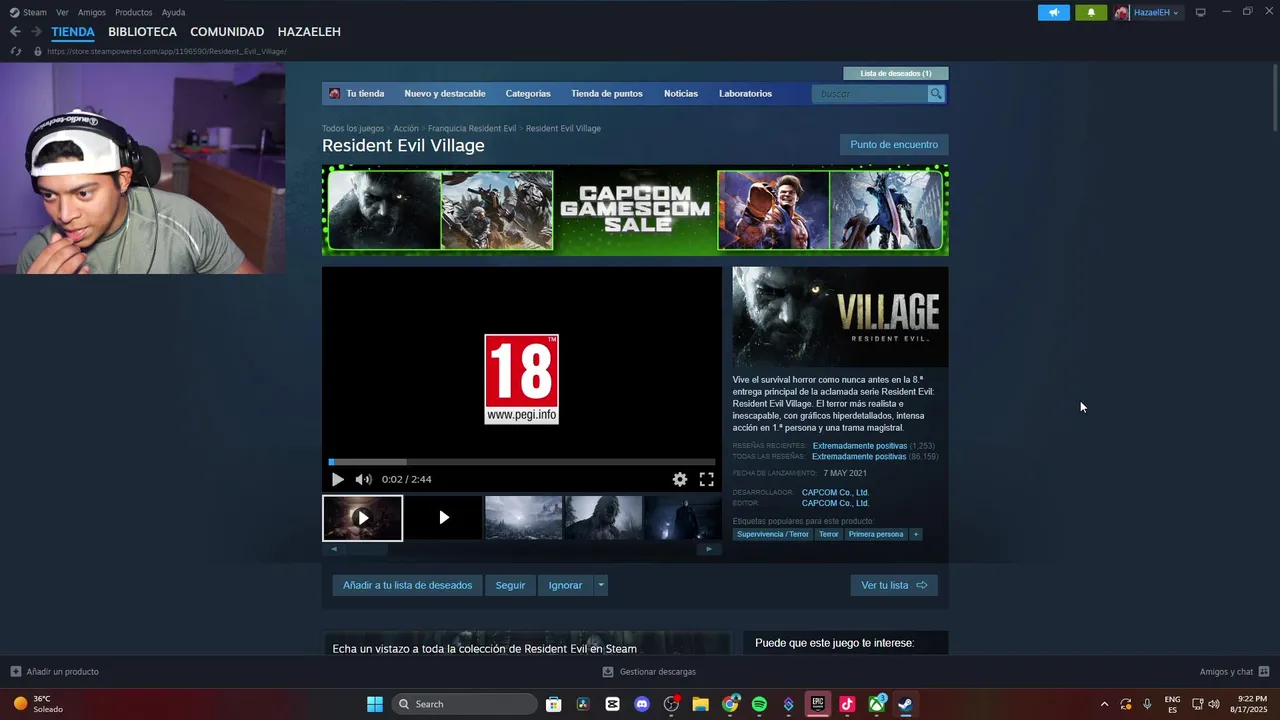Click Añadir a tu lista de deseados
Image resolution: width=1280 pixels, height=720 pixels.
(x=408, y=585)
